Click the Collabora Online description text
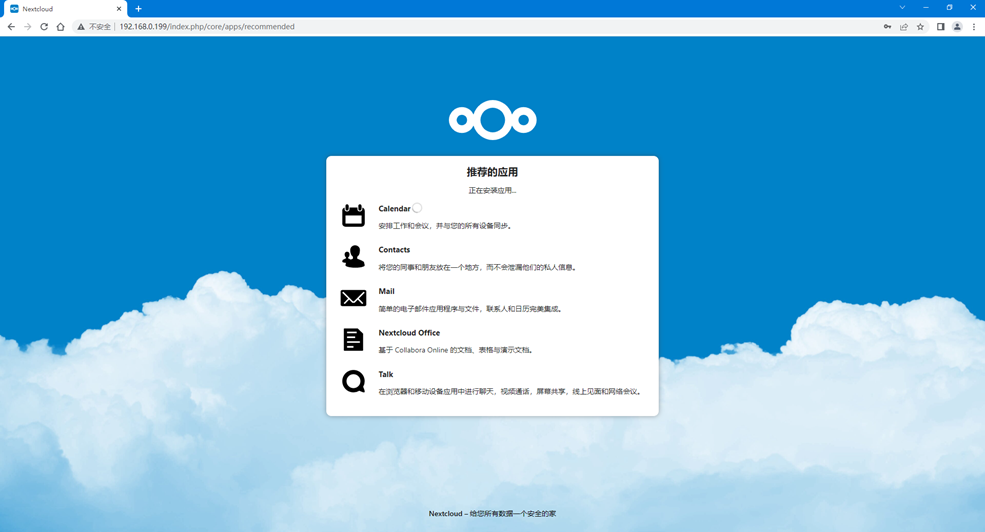Viewport: 985px width, 532px height. click(x=457, y=350)
